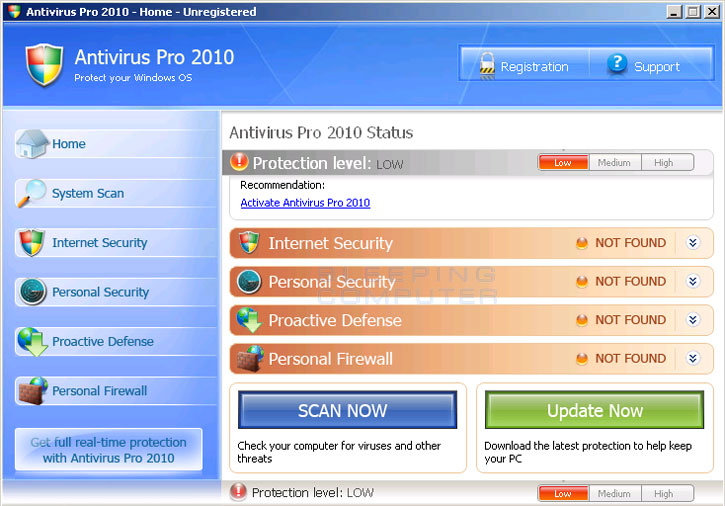725x506 pixels.
Task: Click the Personal Security radar icon in sidebar
Action: point(32,292)
